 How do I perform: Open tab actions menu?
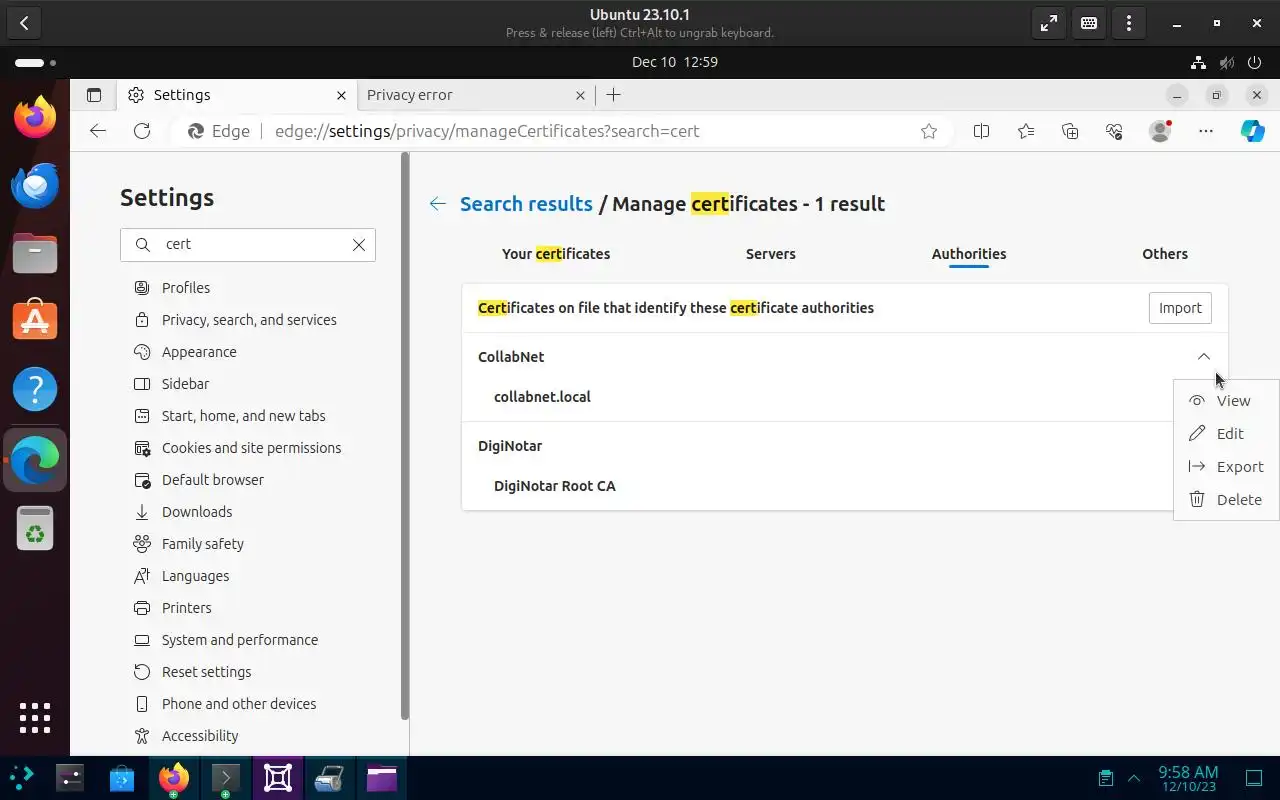(94, 95)
